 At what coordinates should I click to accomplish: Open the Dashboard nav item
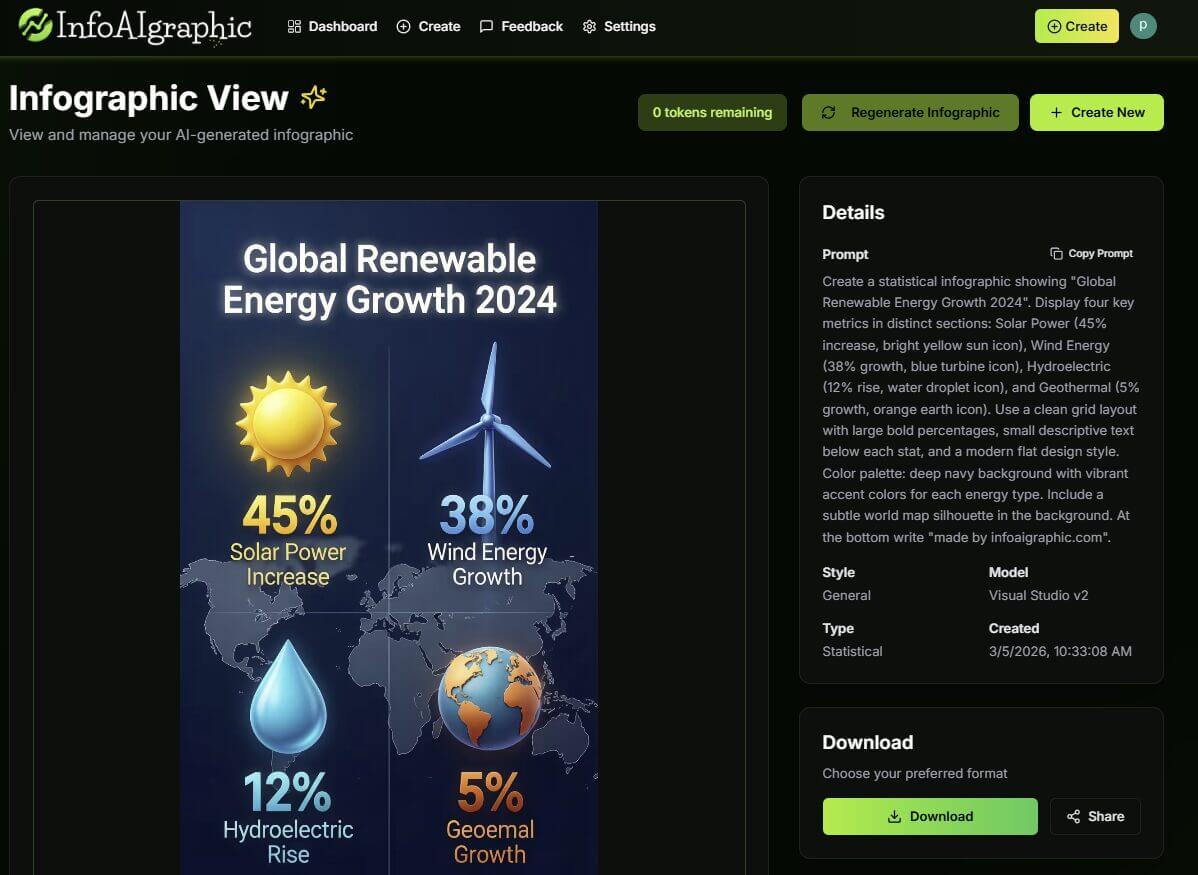(x=332, y=26)
